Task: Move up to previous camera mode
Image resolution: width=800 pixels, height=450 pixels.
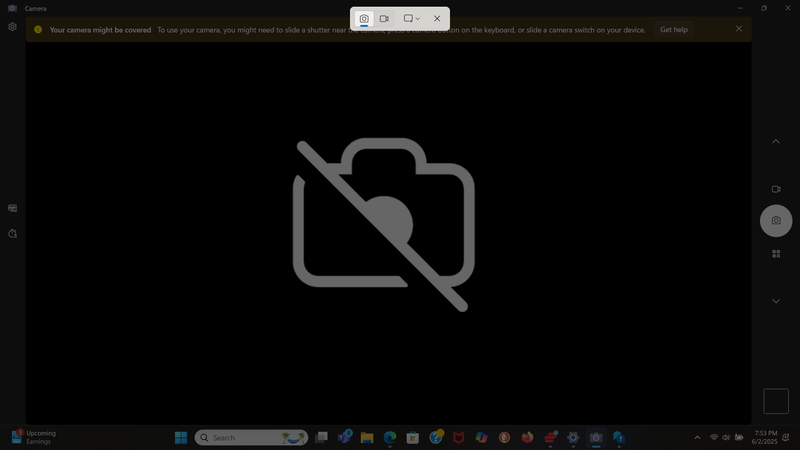Action: pos(776,141)
